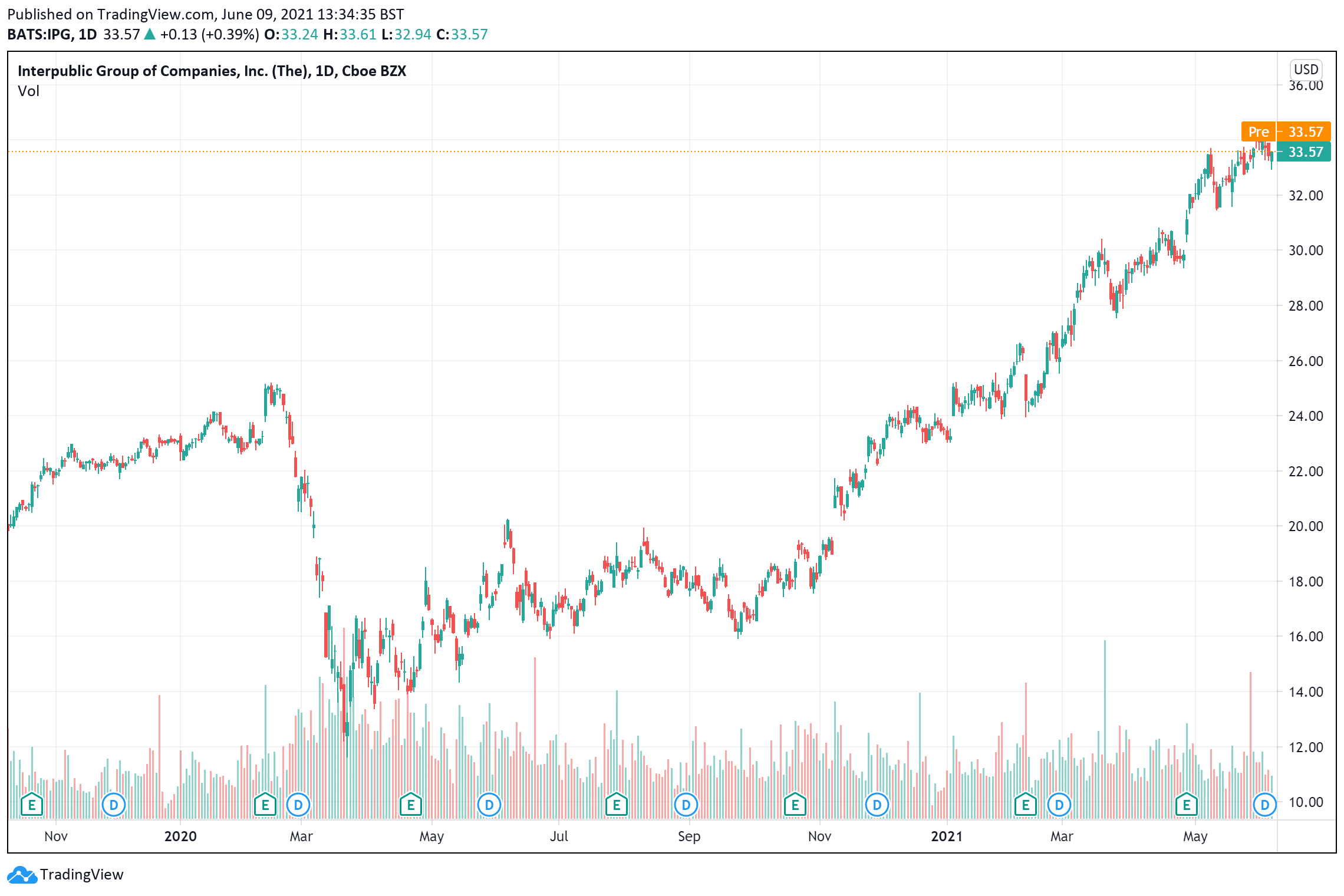This screenshot has width=1344, height=896.
Task: Click the 2021 year label on time axis
Action: 947,836
